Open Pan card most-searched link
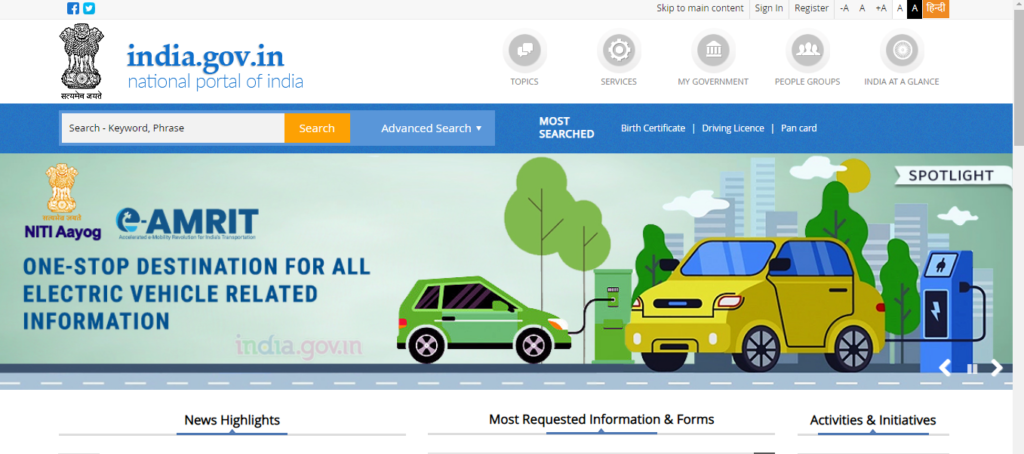Image resolution: width=1024 pixels, height=454 pixels. [x=799, y=128]
